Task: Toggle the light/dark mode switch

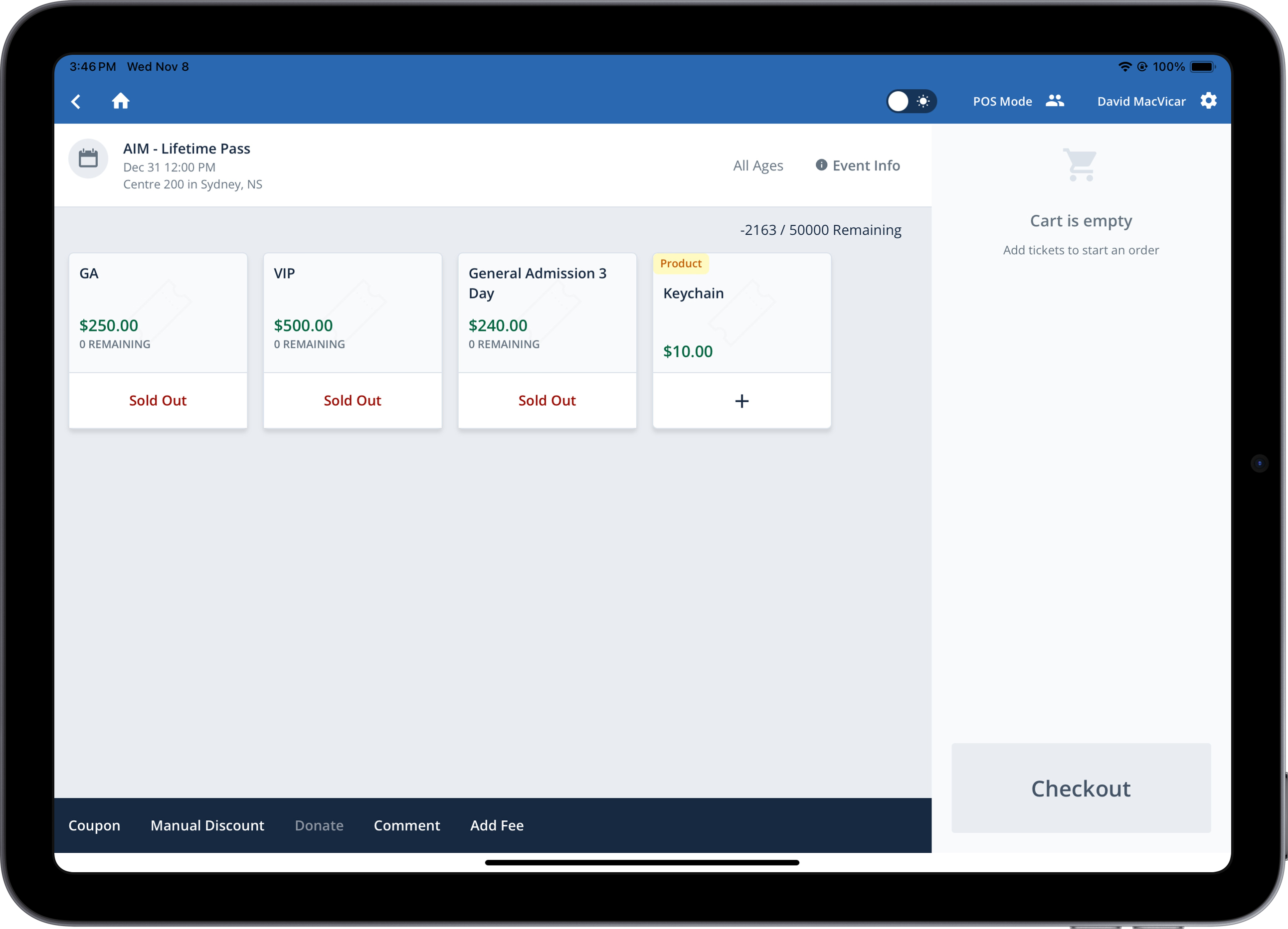Action: point(911,102)
